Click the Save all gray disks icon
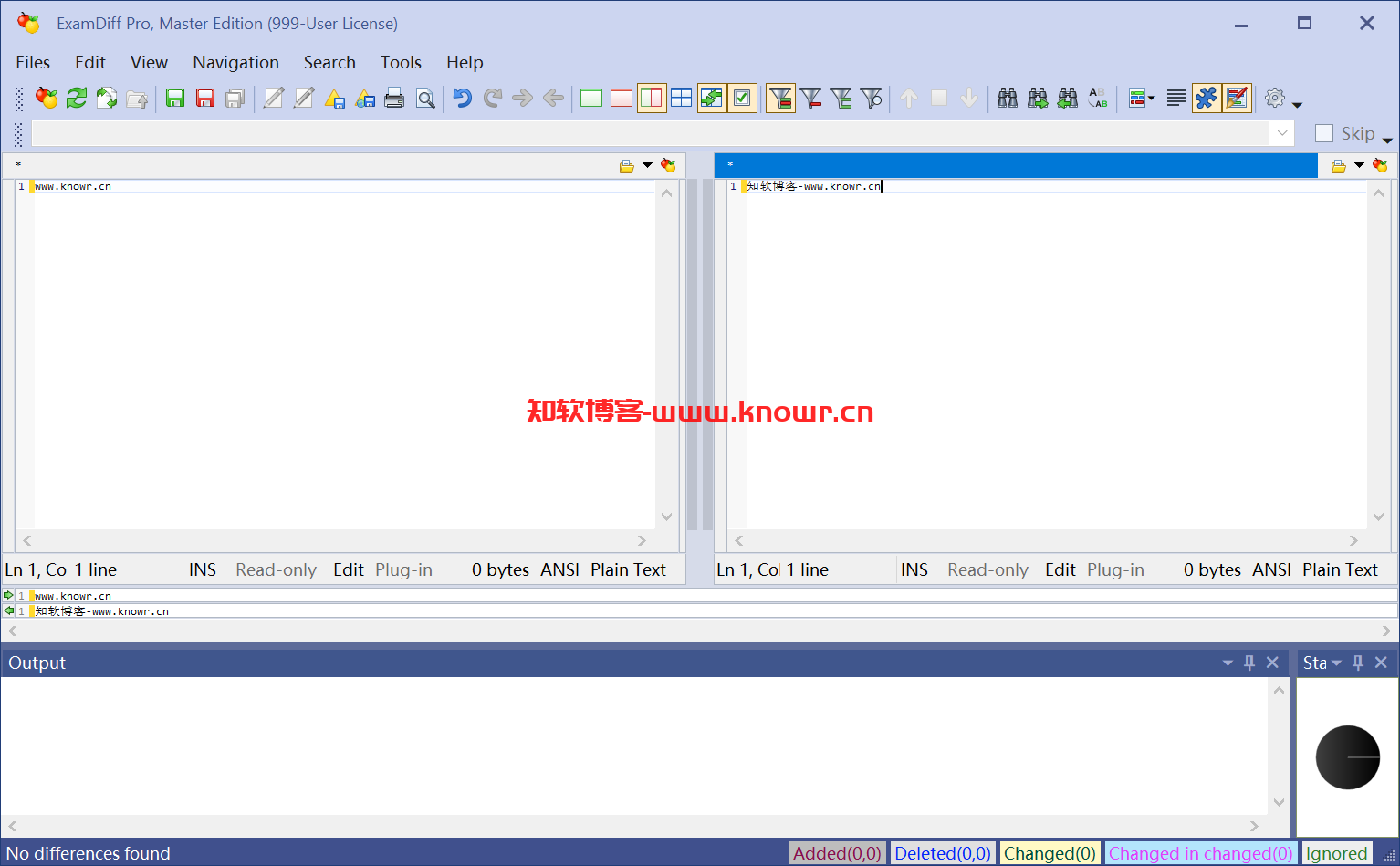 [235, 98]
